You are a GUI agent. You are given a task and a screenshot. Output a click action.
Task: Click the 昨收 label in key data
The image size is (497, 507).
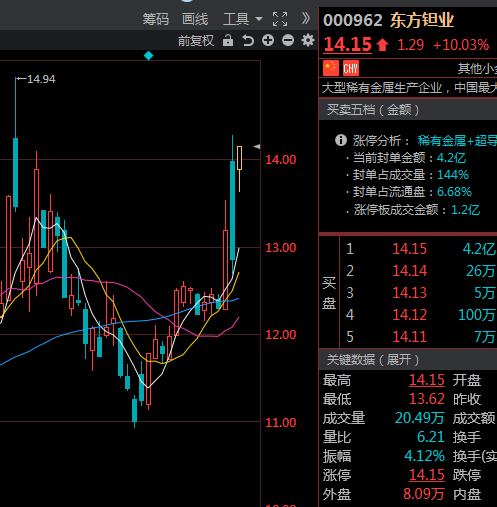point(467,399)
